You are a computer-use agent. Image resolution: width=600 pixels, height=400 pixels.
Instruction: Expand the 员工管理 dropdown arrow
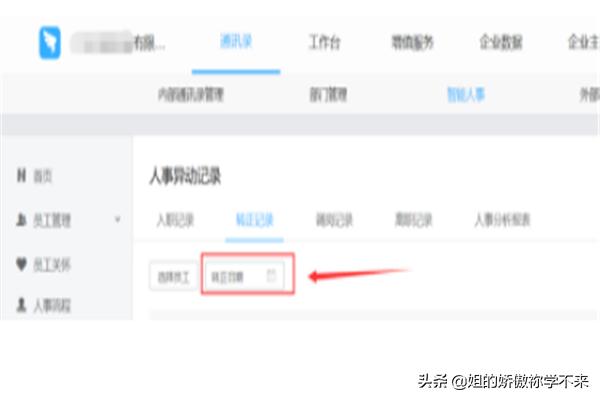[117, 220]
